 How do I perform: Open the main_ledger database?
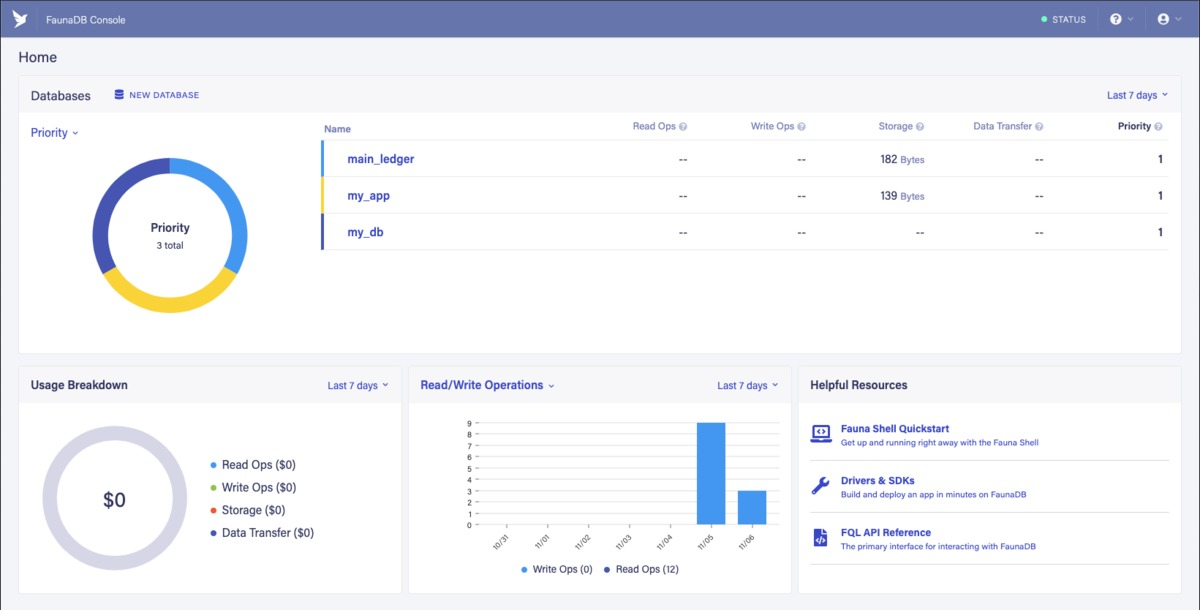click(x=381, y=159)
